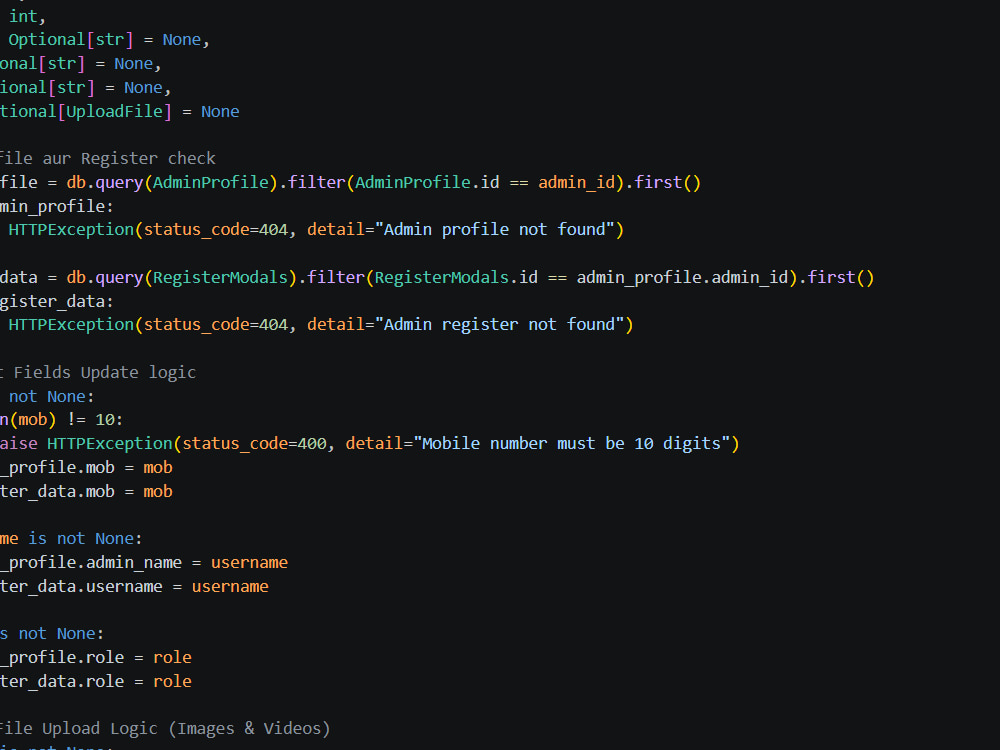The image size is (1000, 750).
Task: Click the "Admin profile not found" string
Action: click(494, 230)
